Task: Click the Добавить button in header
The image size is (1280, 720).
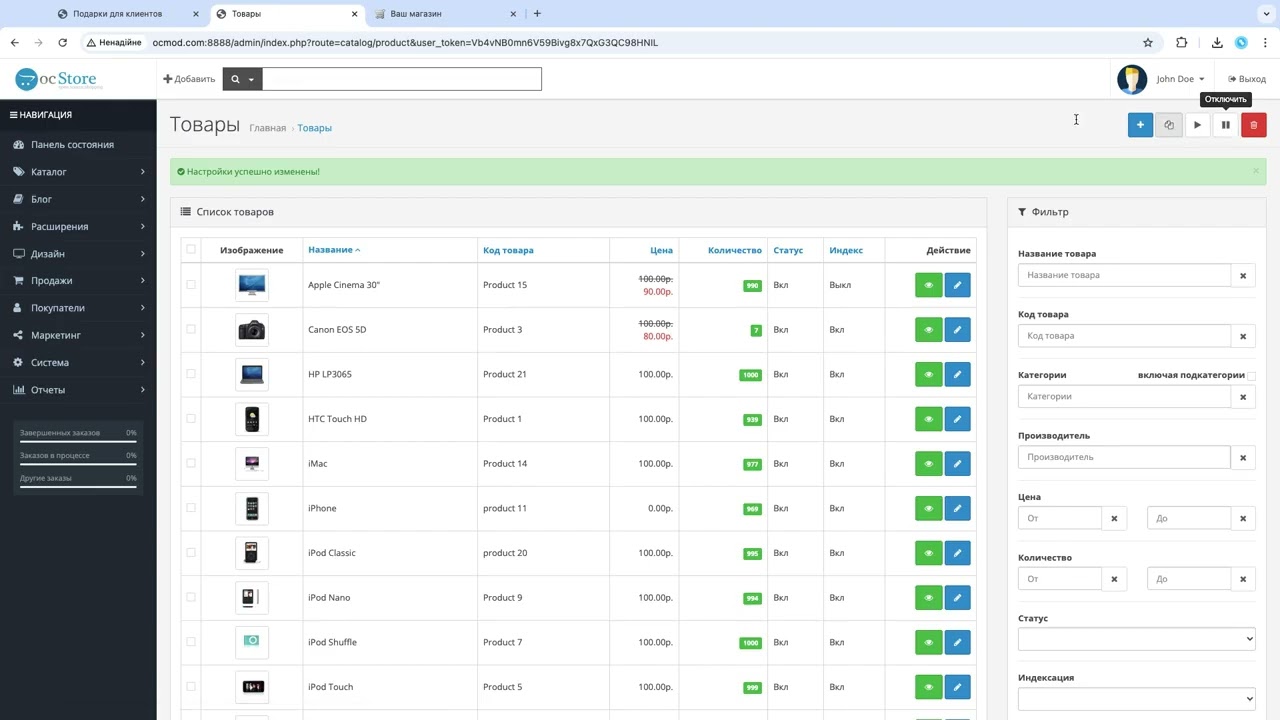Action: pyautogui.click(x=189, y=79)
